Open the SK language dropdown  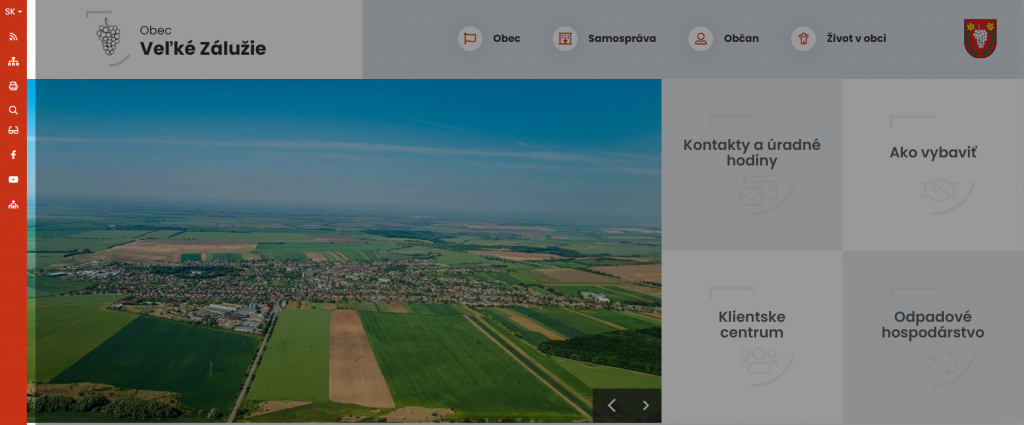pyautogui.click(x=13, y=12)
